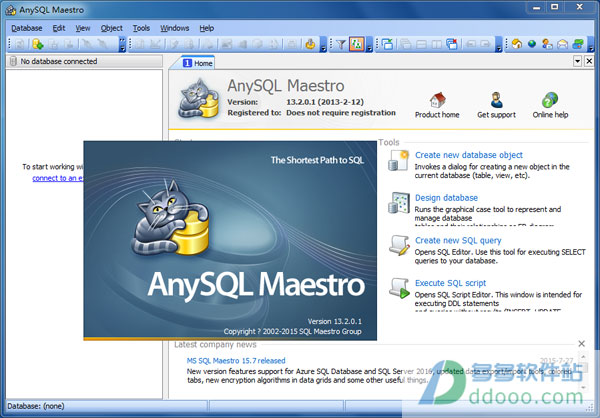Image resolution: width=600 pixels, height=418 pixels.
Task: Click the news scrollbar up arrow
Action: (x=584, y=357)
